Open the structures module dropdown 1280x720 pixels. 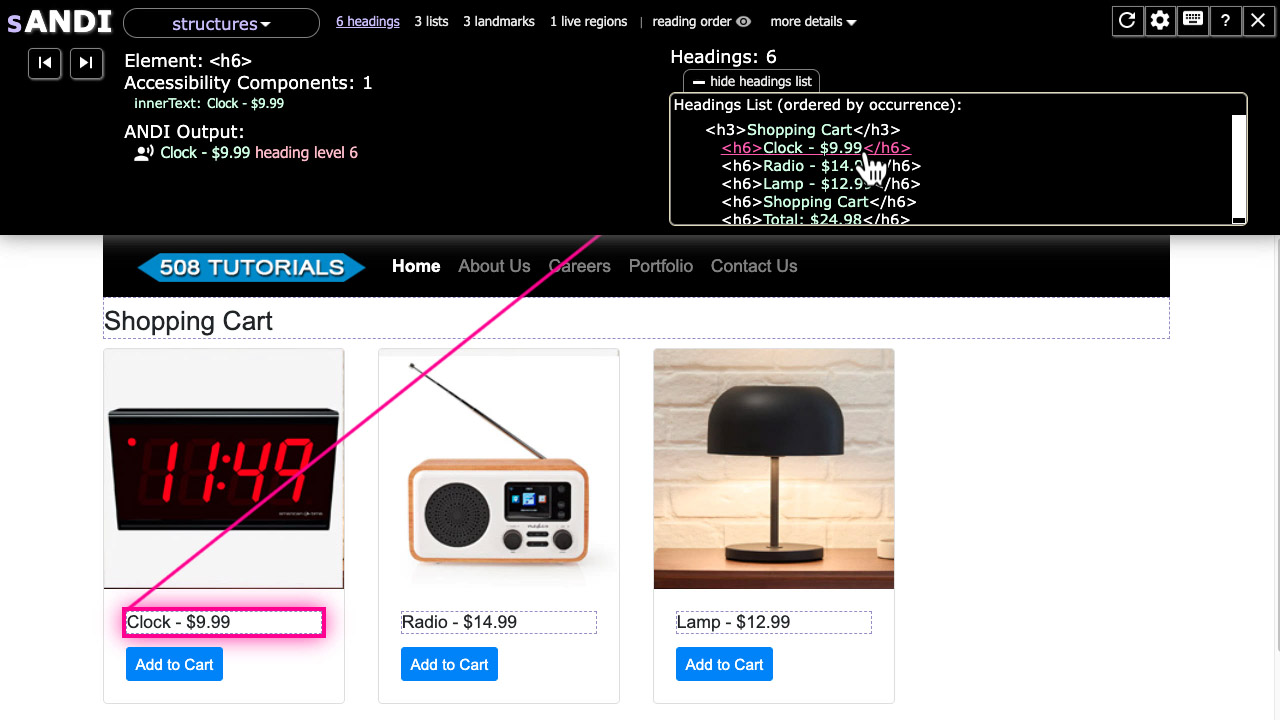coord(221,24)
